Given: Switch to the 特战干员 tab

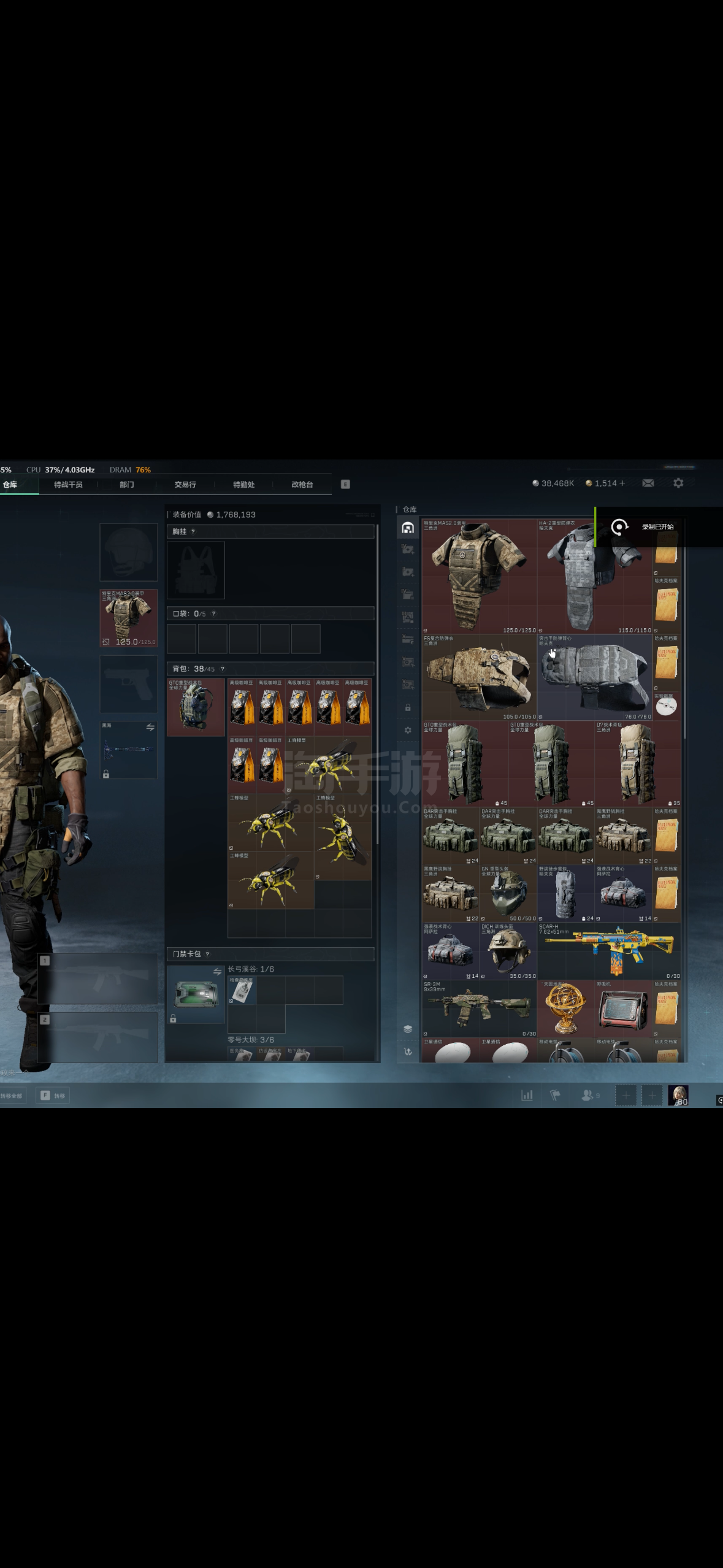Looking at the screenshot, I should pyautogui.click(x=68, y=484).
